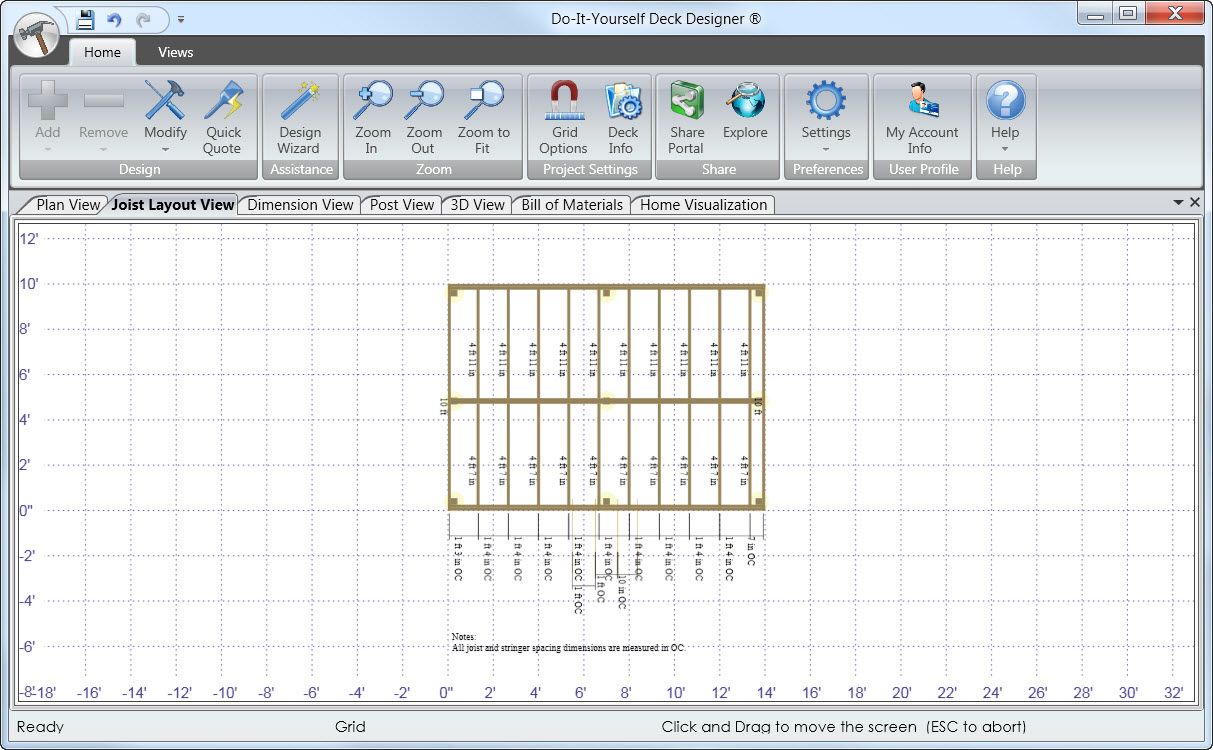Click the "User Profile" group label
Screen dimensions: 1213x750
pos(924,170)
